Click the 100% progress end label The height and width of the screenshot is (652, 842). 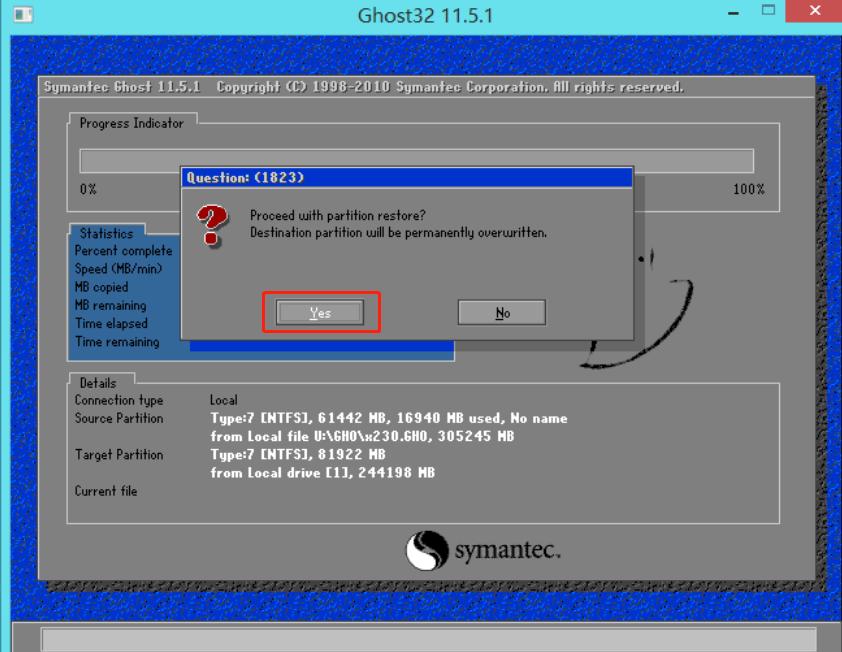click(748, 189)
